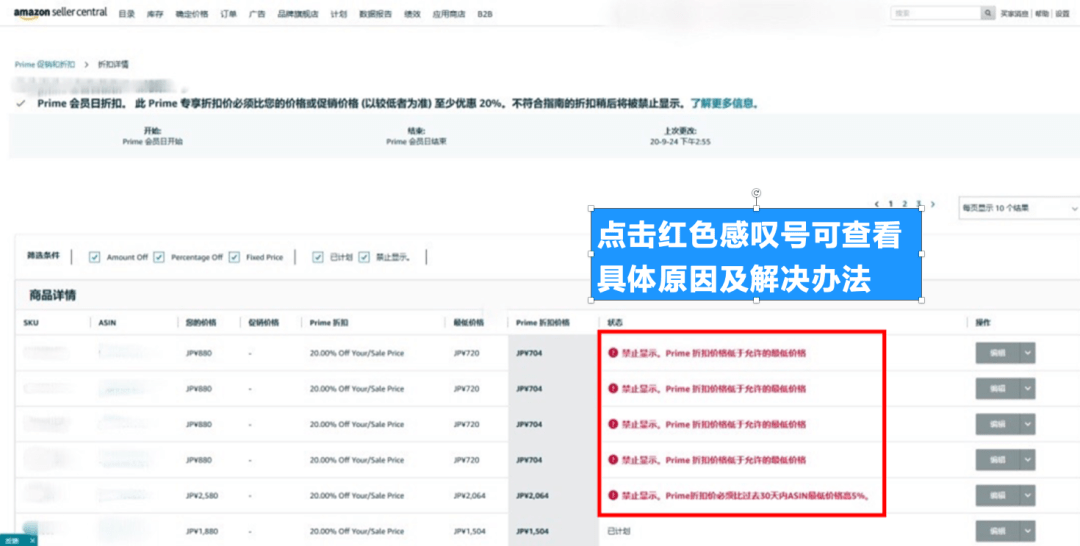Click the red warning icon in first row
Screen dimensions: 1080x546
coord(613,353)
